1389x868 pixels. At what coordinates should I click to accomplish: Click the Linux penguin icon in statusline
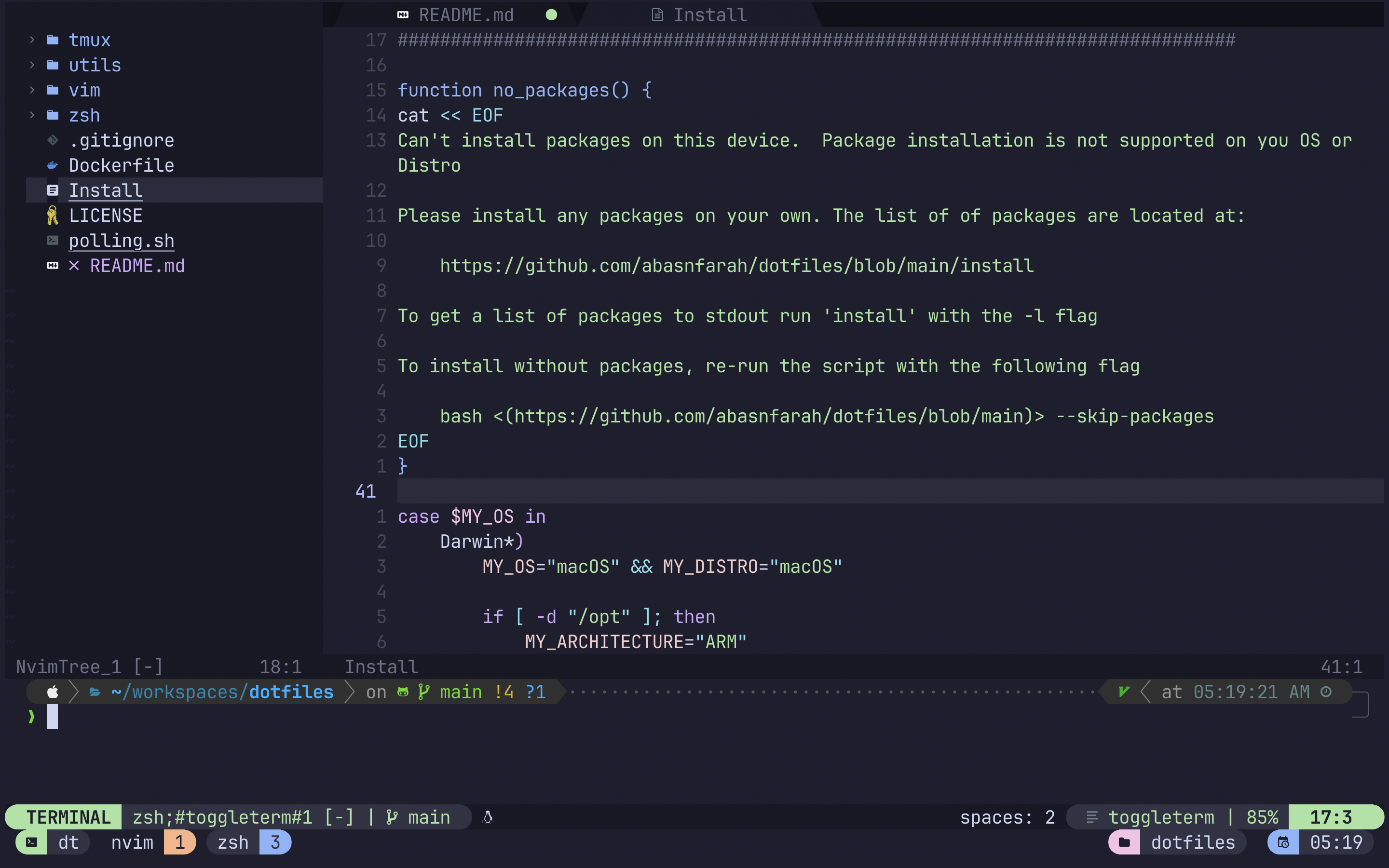[487, 817]
